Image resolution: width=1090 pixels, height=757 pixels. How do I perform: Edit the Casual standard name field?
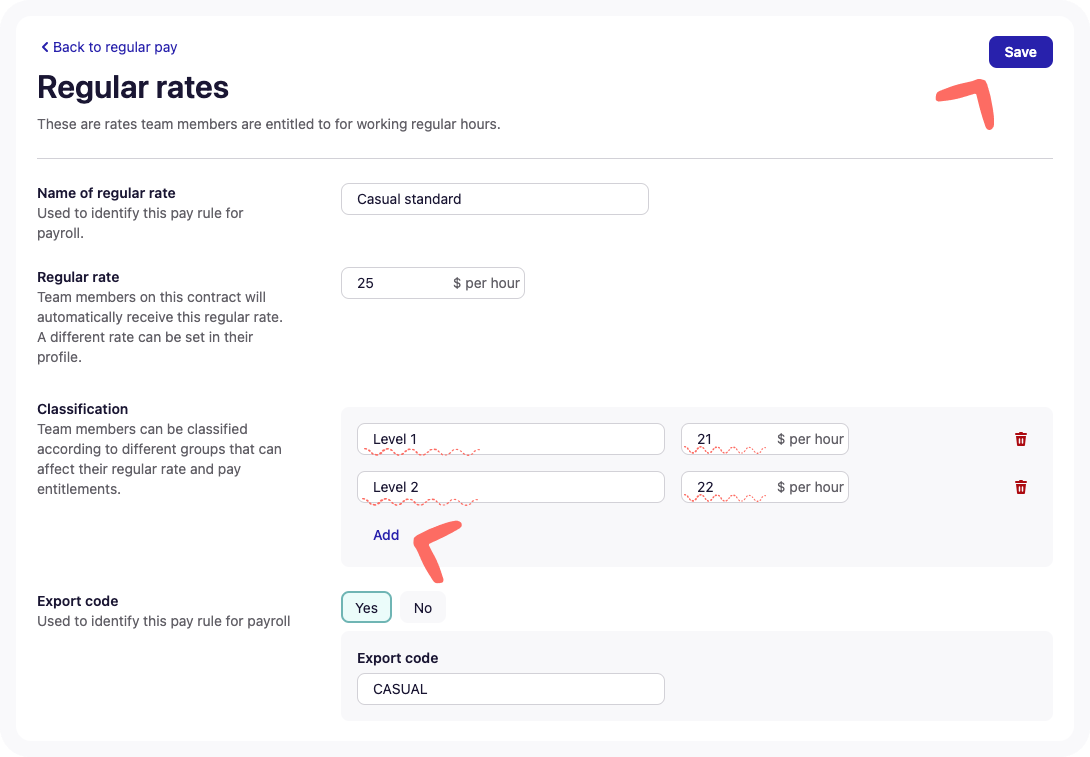tap(495, 200)
